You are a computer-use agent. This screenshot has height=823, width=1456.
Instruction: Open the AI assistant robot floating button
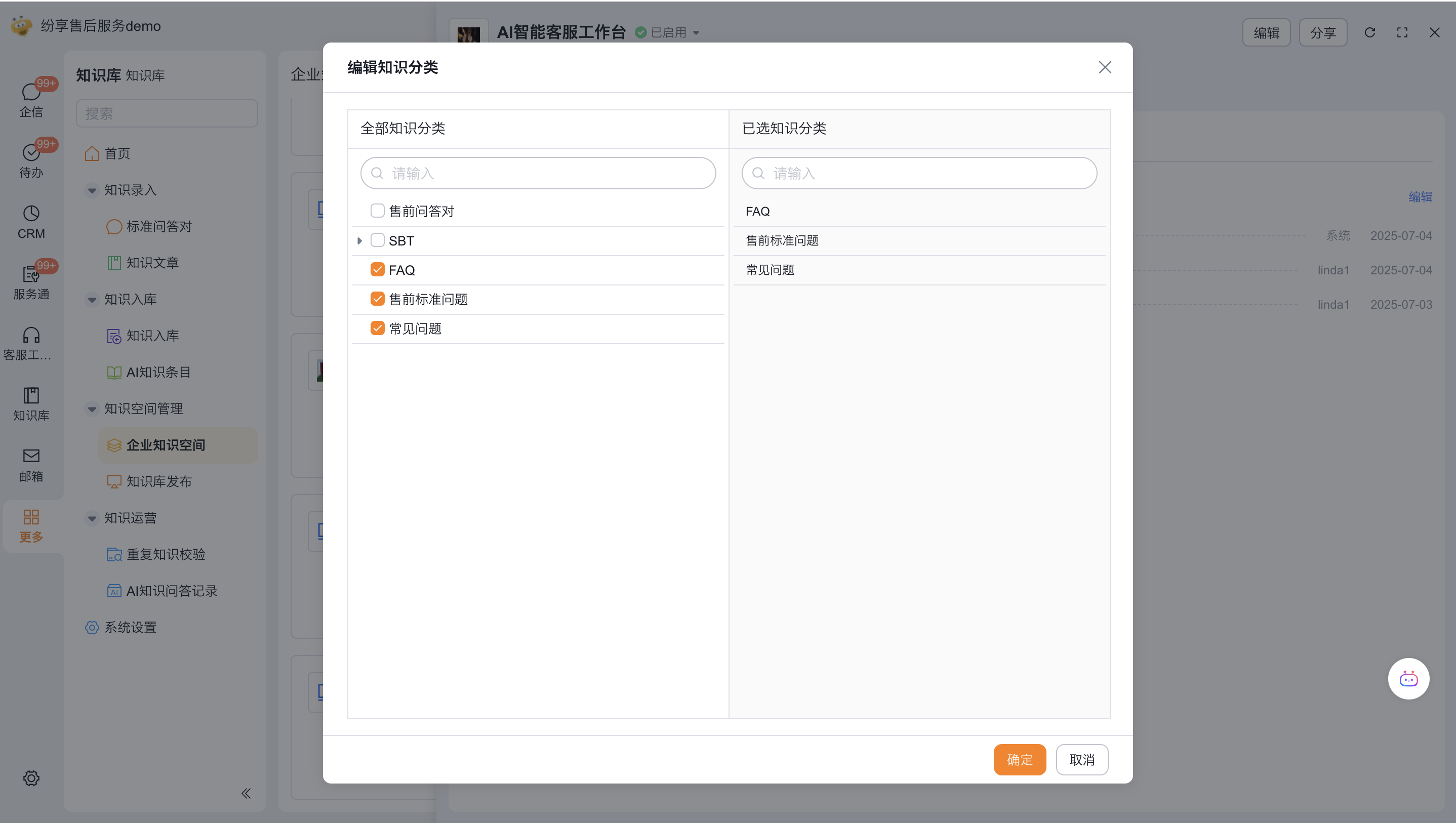point(1408,679)
